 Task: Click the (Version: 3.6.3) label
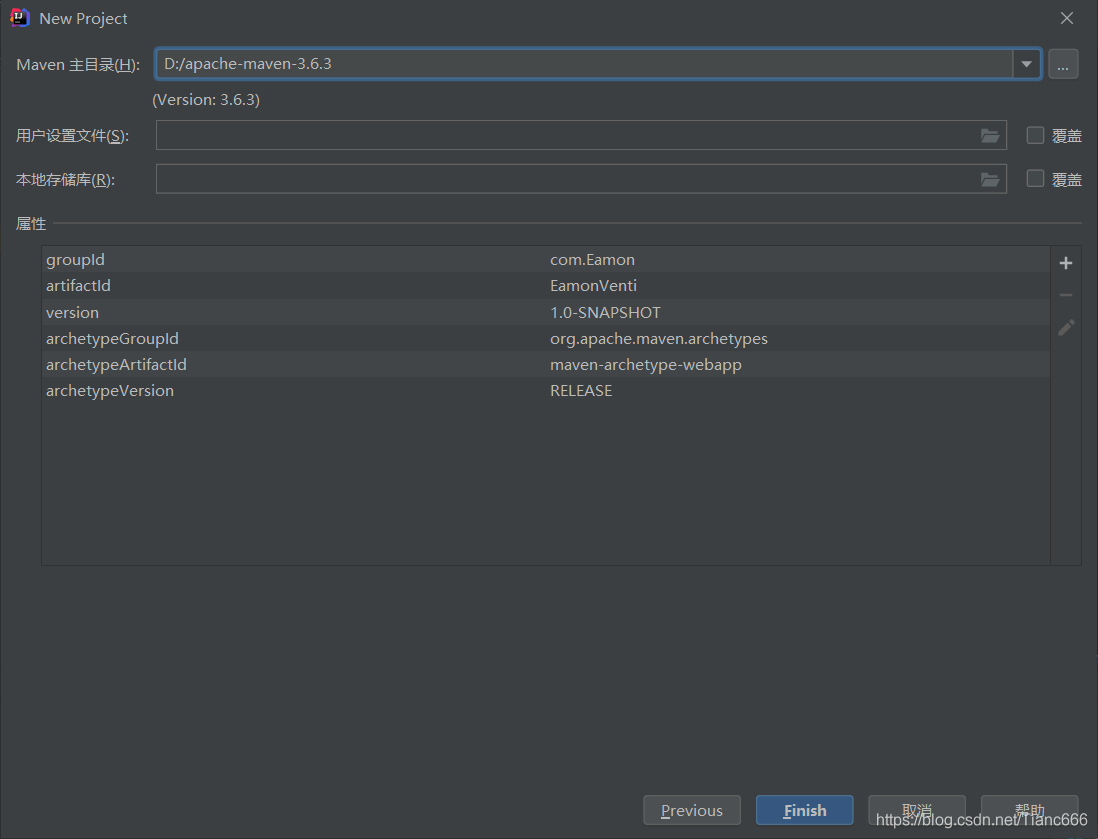206,100
